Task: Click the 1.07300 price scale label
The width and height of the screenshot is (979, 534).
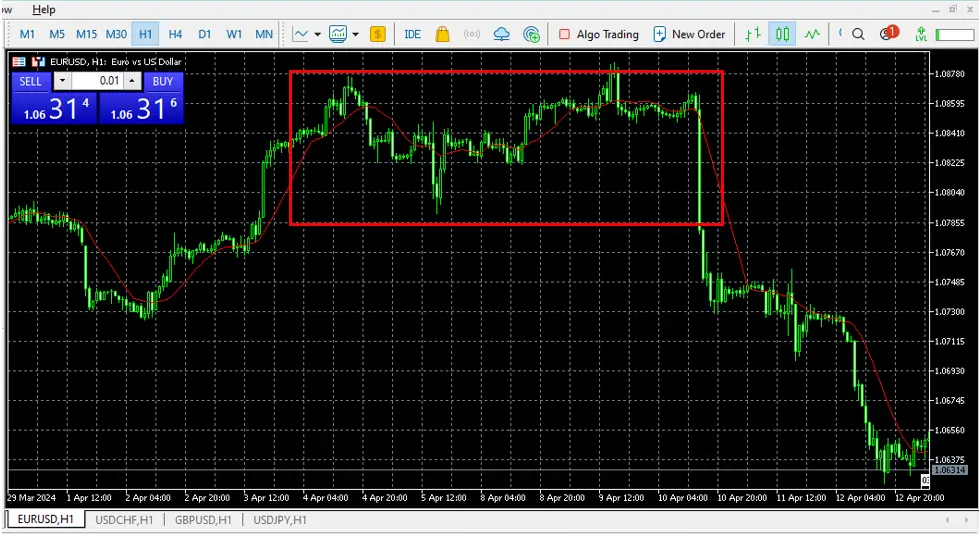Action: click(x=949, y=312)
